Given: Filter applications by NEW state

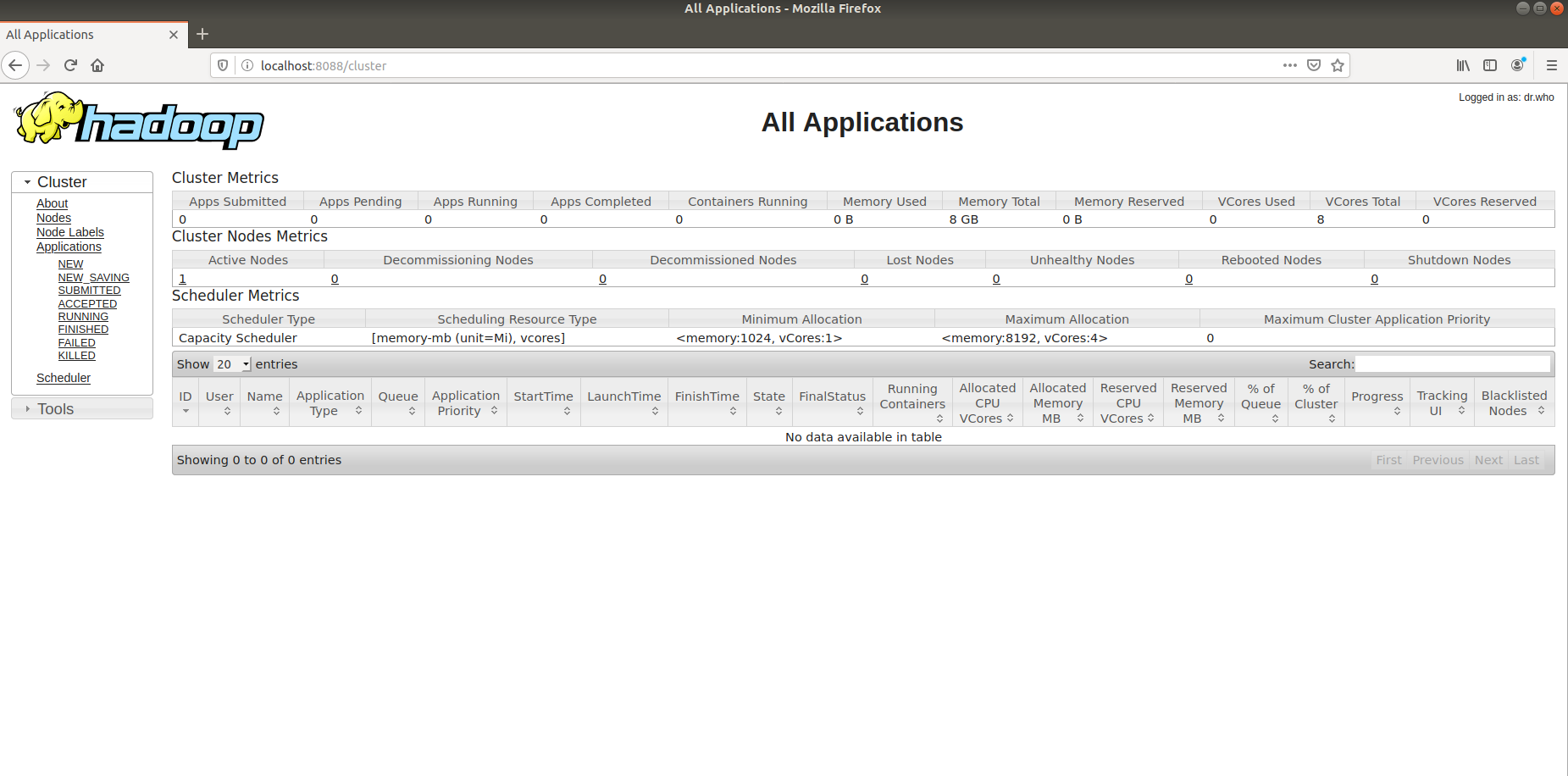Looking at the screenshot, I should point(70,264).
